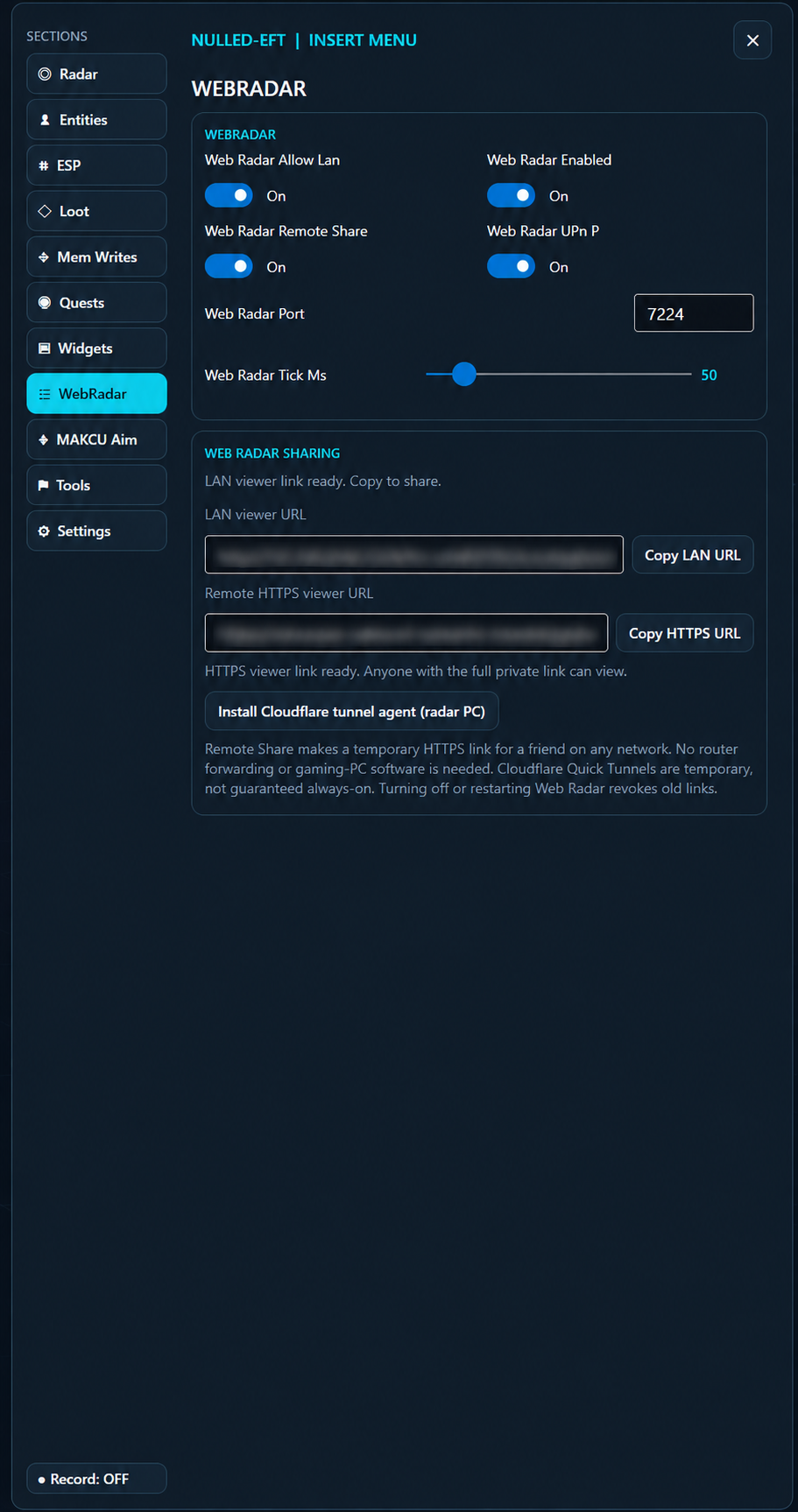Click the 'SECTIONS' sidebar header
Viewport: 798px width, 1512px height.
(x=57, y=36)
